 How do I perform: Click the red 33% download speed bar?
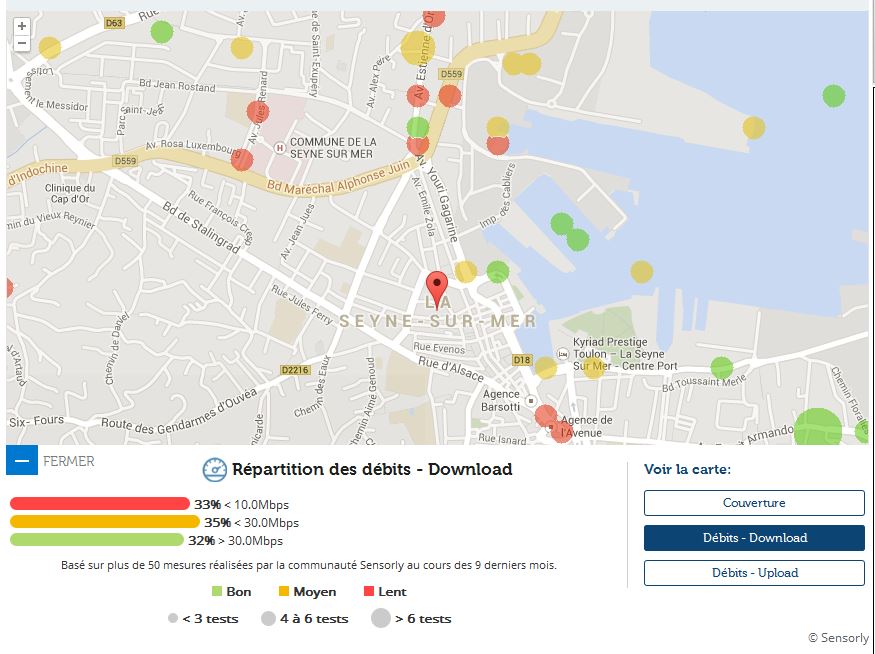click(100, 504)
